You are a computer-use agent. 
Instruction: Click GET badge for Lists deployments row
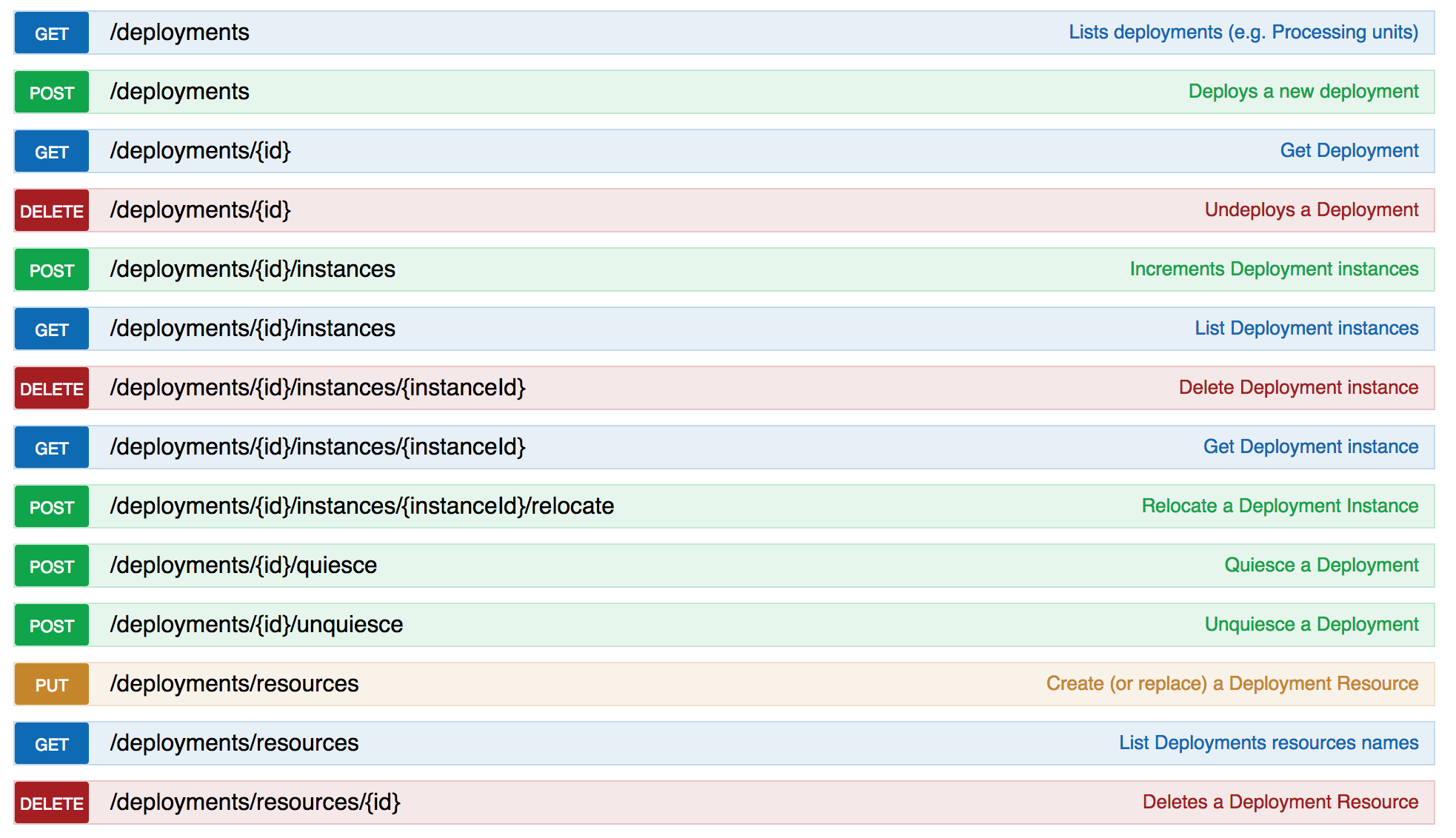point(52,33)
